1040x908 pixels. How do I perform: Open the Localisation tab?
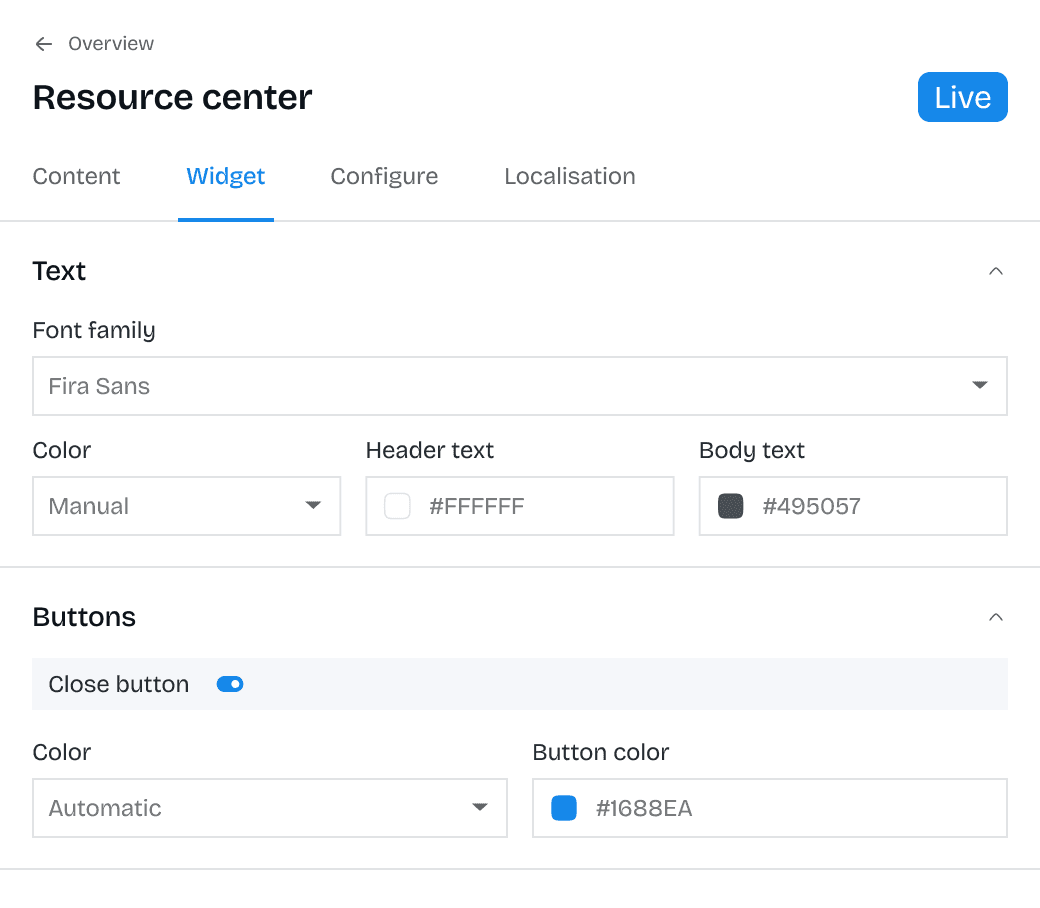[x=569, y=176]
